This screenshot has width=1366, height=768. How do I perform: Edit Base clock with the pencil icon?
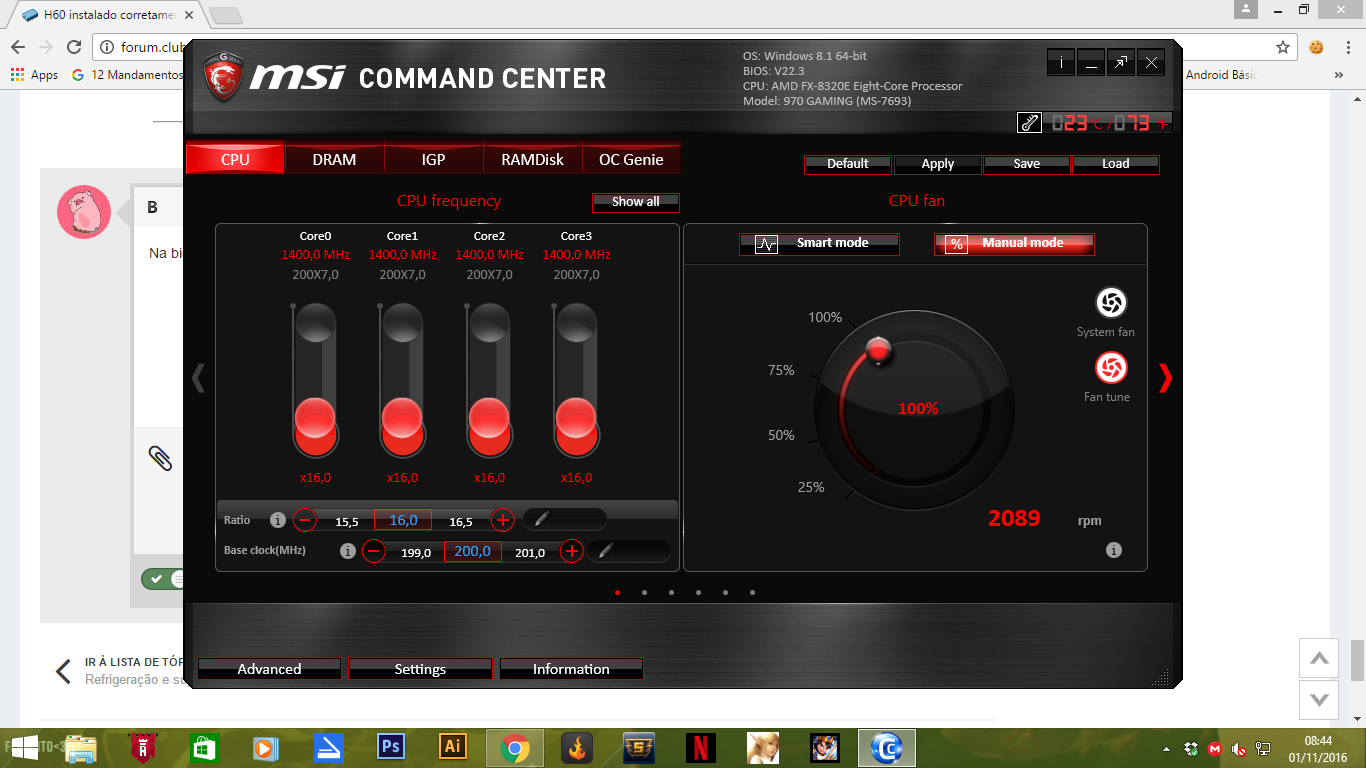(x=605, y=551)
